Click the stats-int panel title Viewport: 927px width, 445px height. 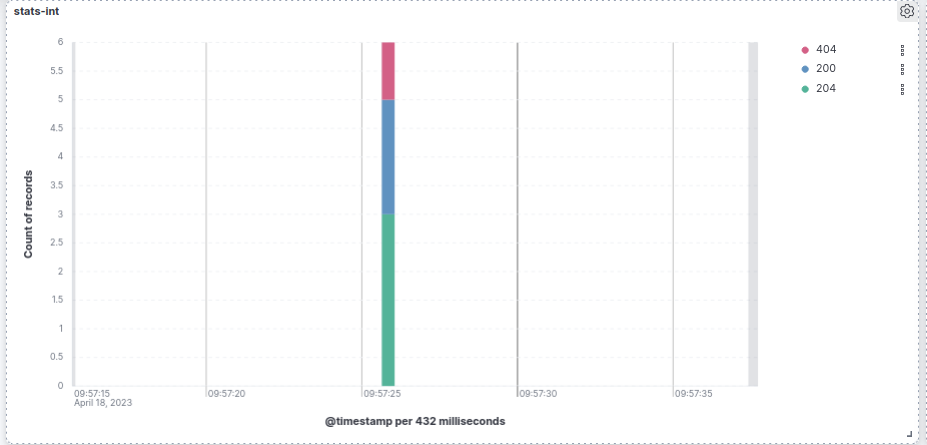33,11
